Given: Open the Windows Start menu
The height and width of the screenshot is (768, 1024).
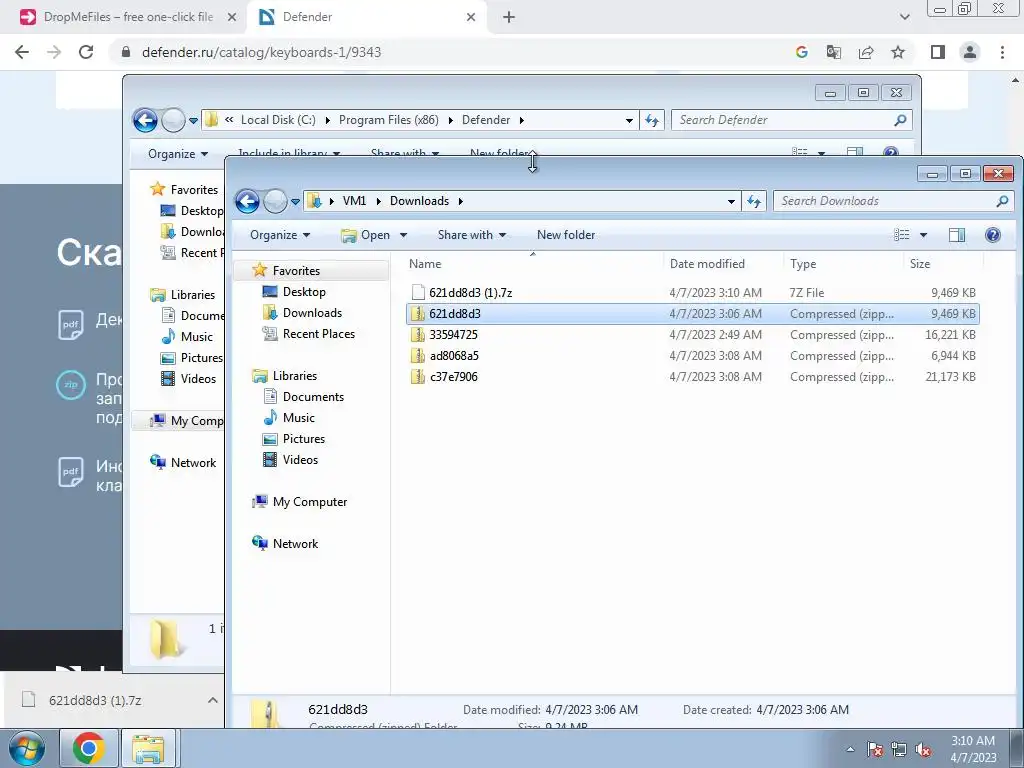Looking at the screenshot, I should pos(26,748).
